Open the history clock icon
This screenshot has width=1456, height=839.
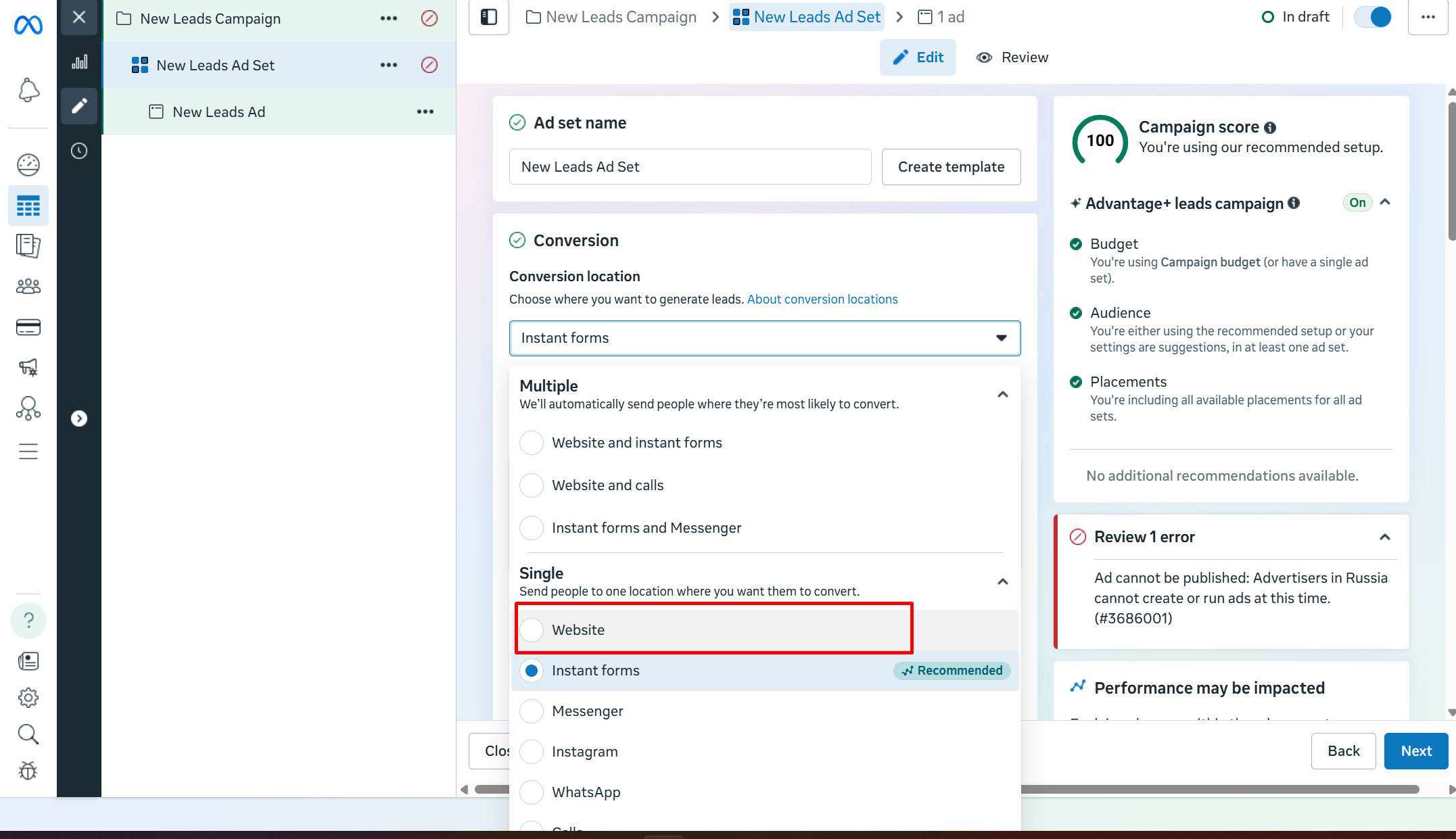[x=79, y=151]
